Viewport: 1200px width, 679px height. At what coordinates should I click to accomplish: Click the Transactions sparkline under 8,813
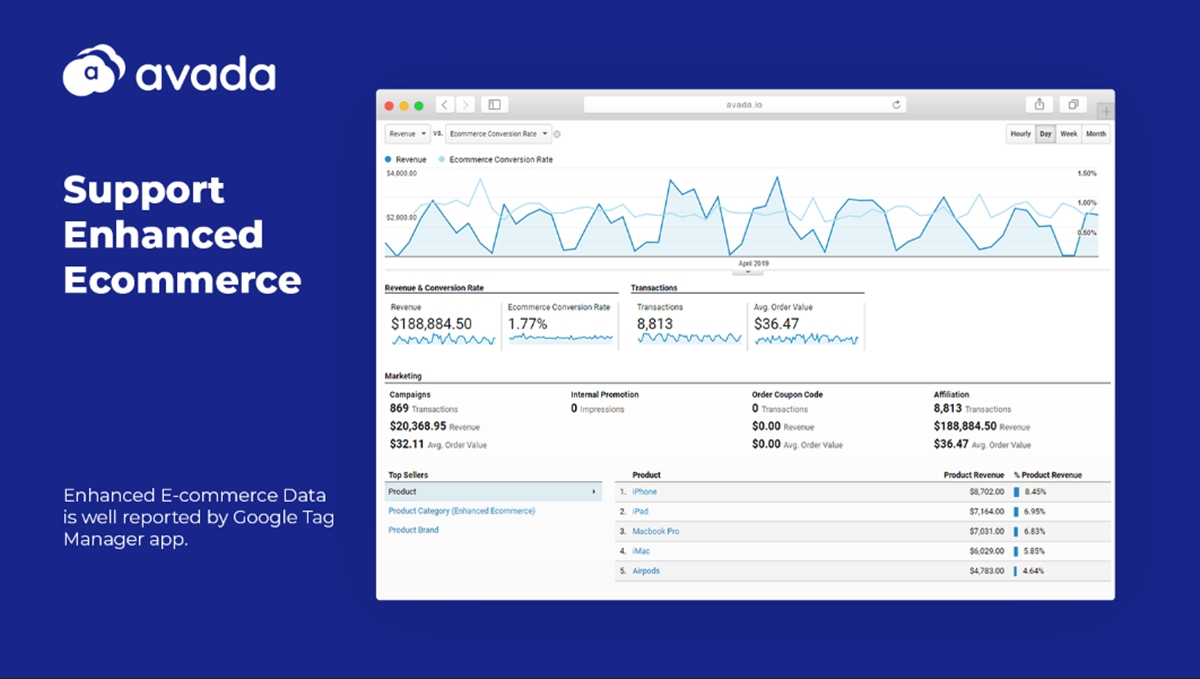coord(689,339)
